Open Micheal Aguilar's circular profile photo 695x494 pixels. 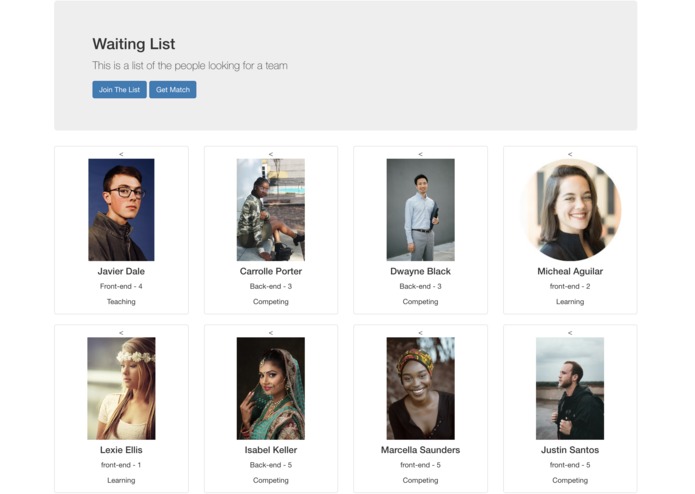570,210
